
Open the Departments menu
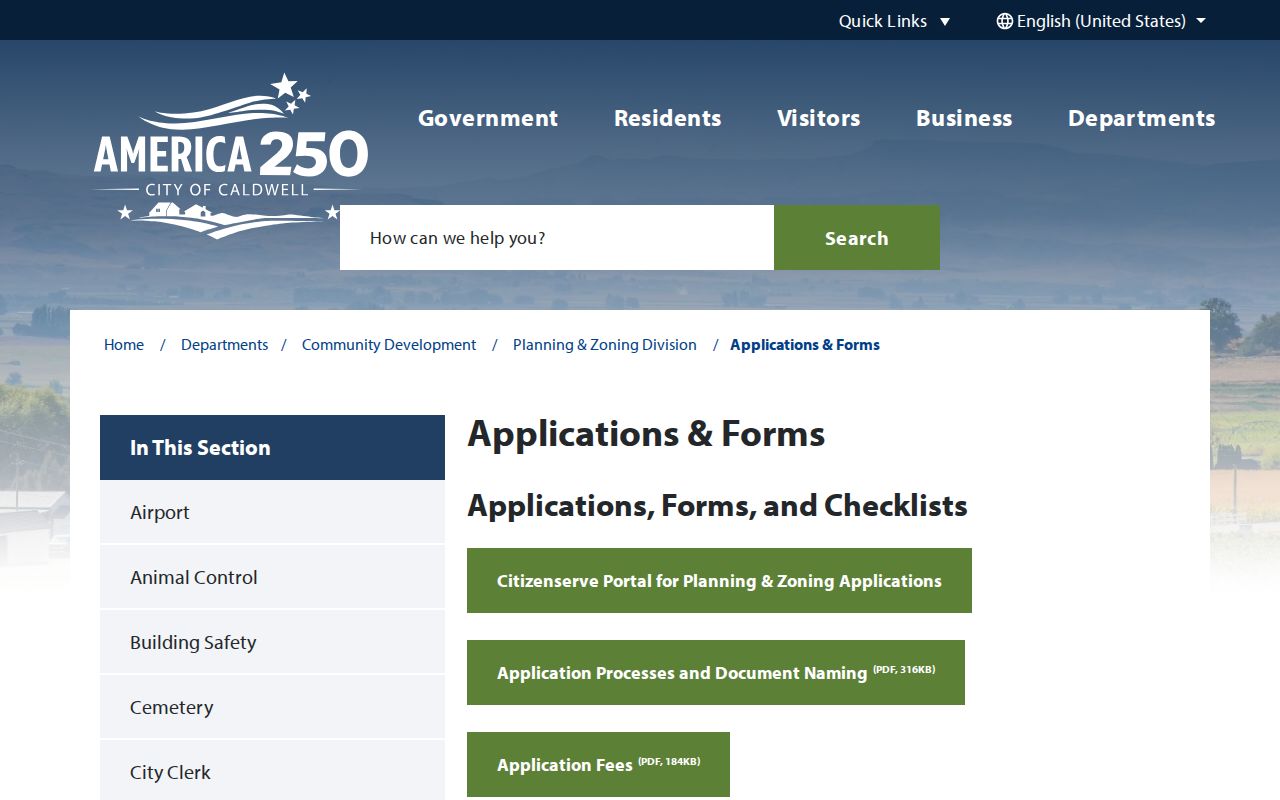pos(1142,118)
